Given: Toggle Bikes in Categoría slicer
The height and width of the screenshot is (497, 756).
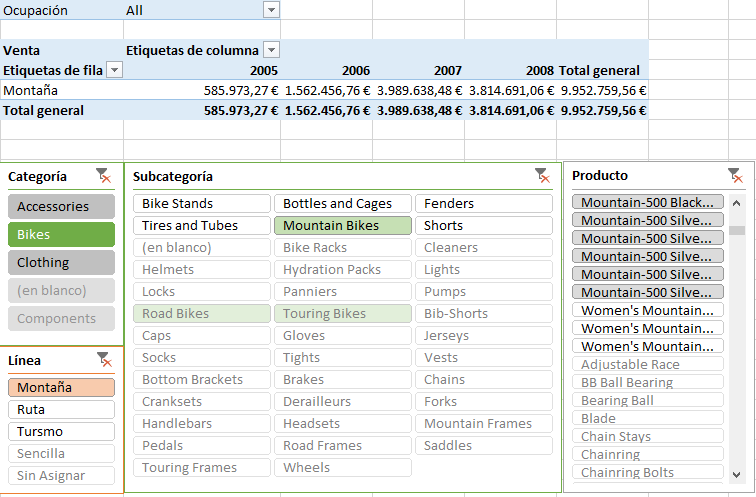Looking at the screenshot, I should [61, 235].
